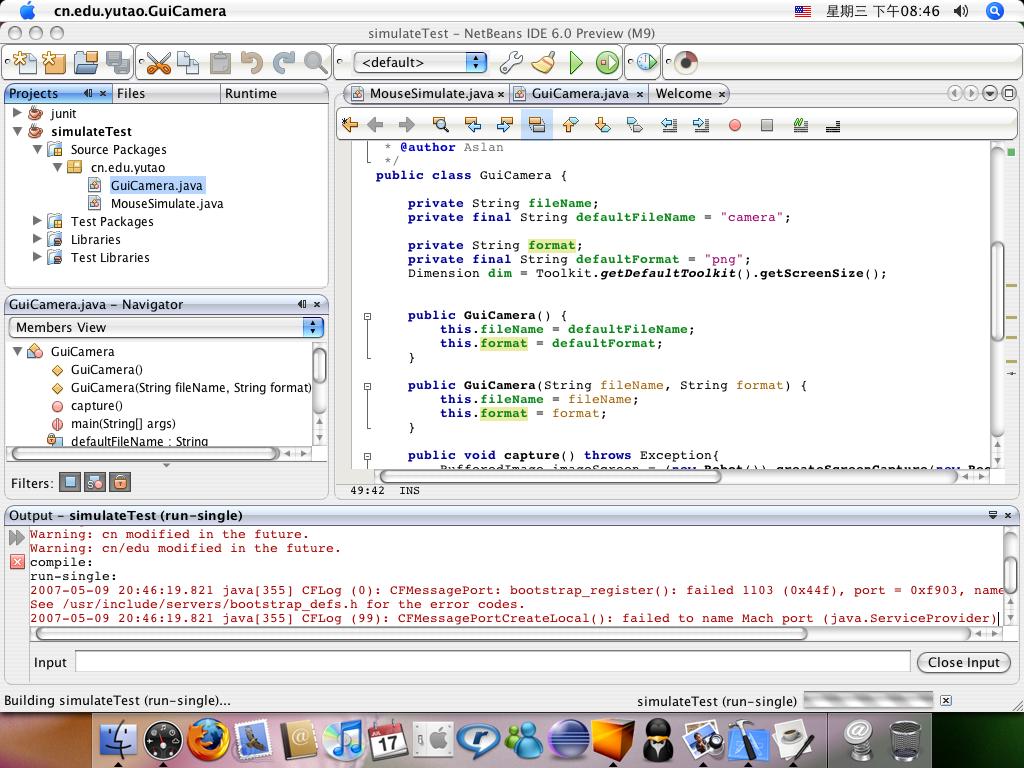Build main project using the wrench icon

(x=511, y=63)
